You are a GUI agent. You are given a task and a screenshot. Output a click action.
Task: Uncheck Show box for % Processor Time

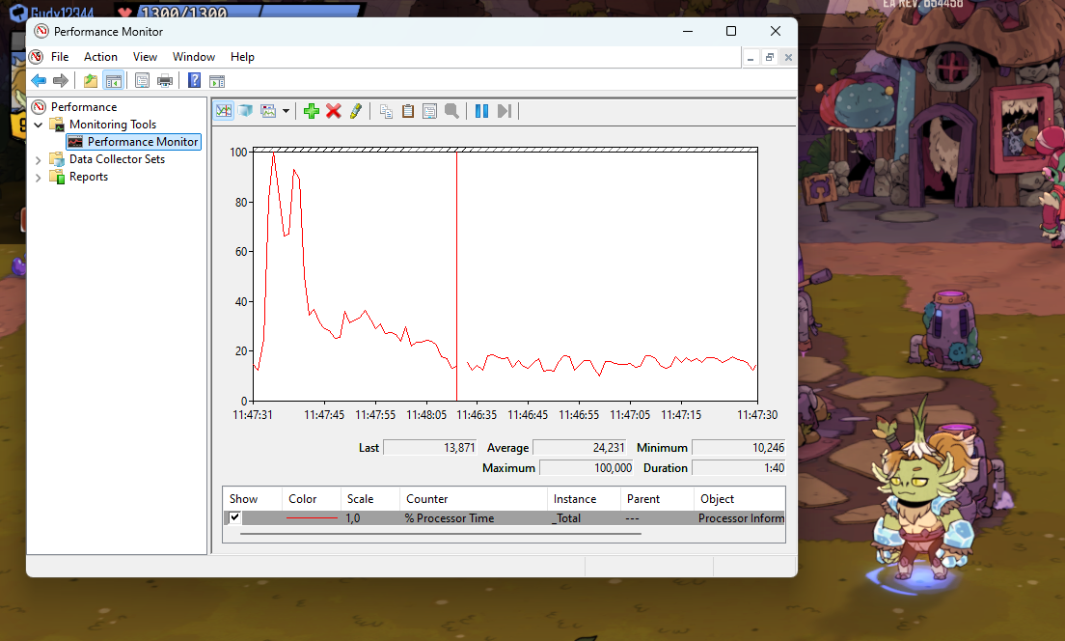(235, 518)
